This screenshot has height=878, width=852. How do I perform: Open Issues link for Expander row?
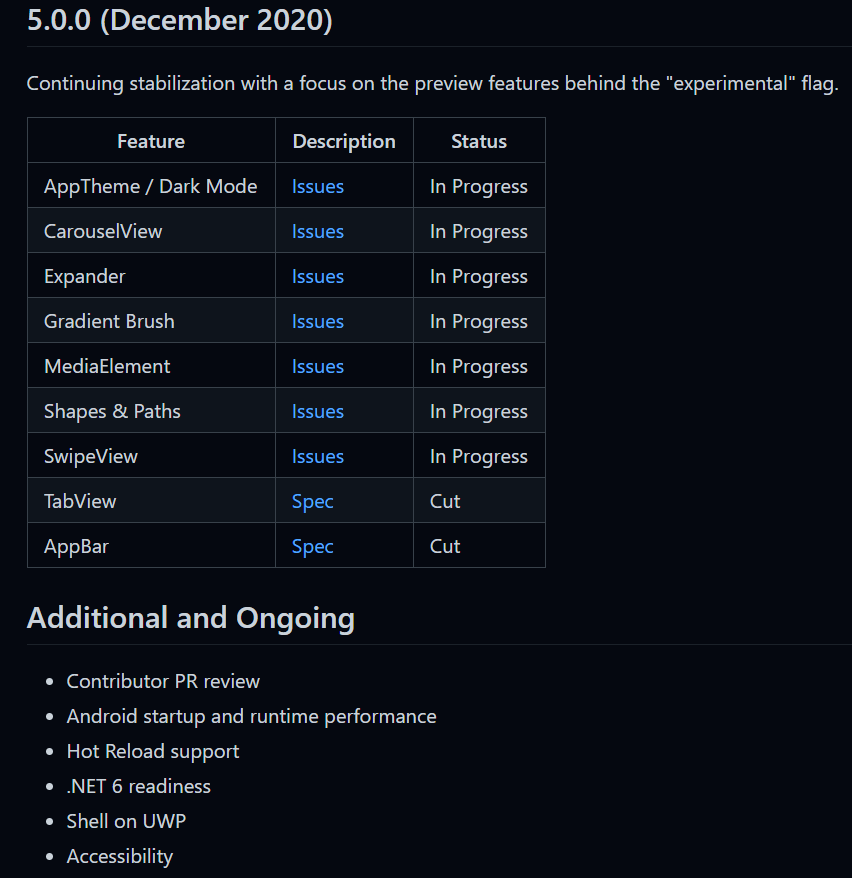[317, 276]
